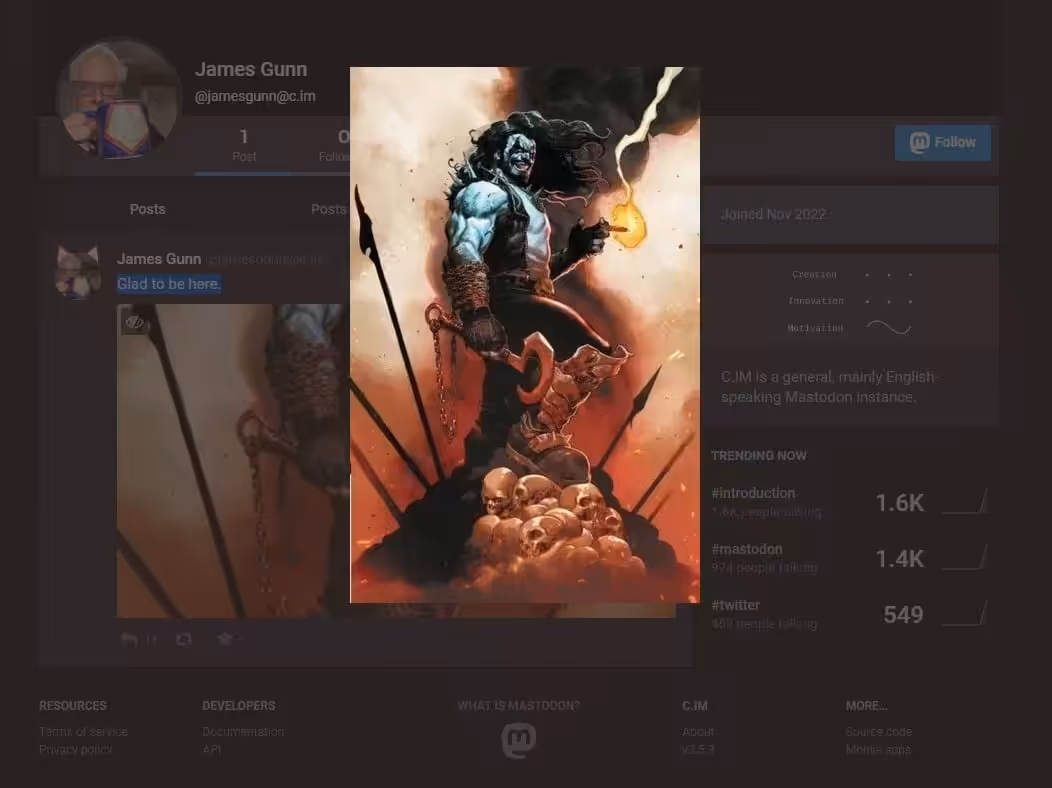The image size is (1052, 788).
Task: Open the #introduction trending hashtag
Action: 753,493
